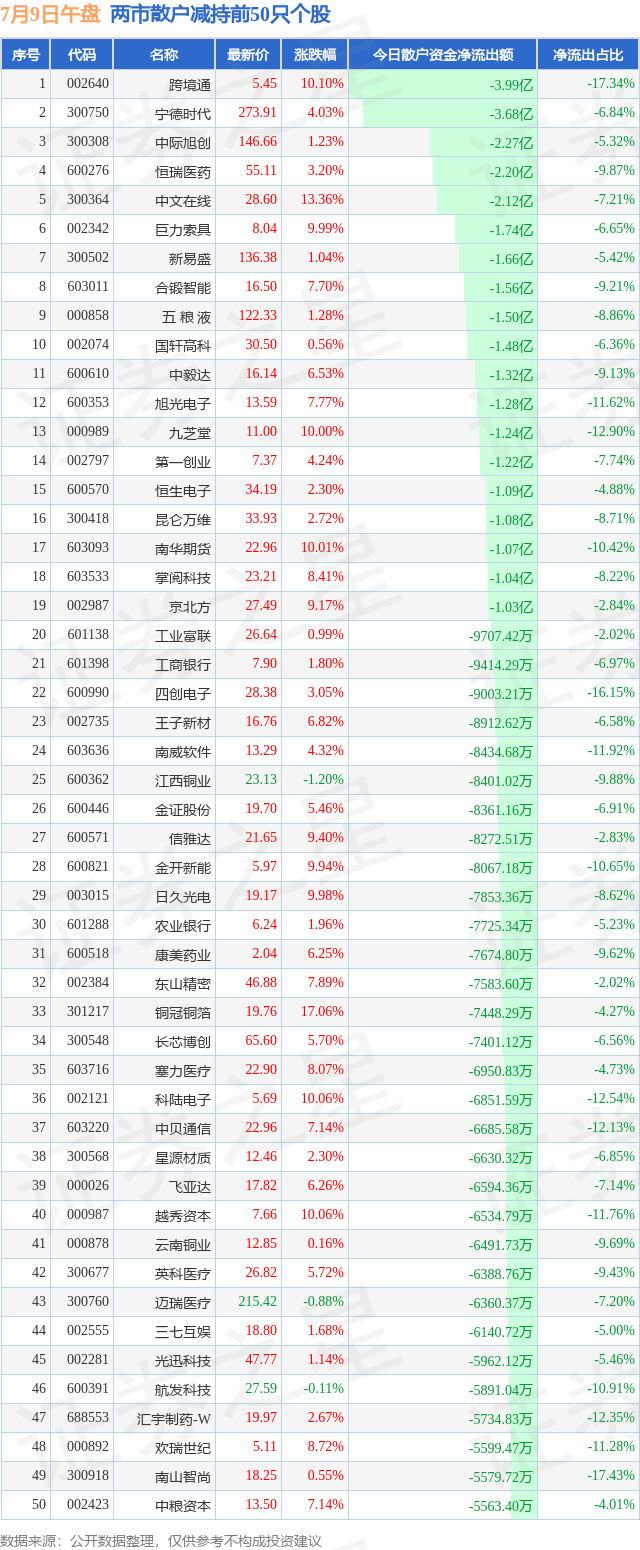Click ratio value -16.15% for 四创电子
Screen dimensions: 640x1550
click(x=611, y=693)
